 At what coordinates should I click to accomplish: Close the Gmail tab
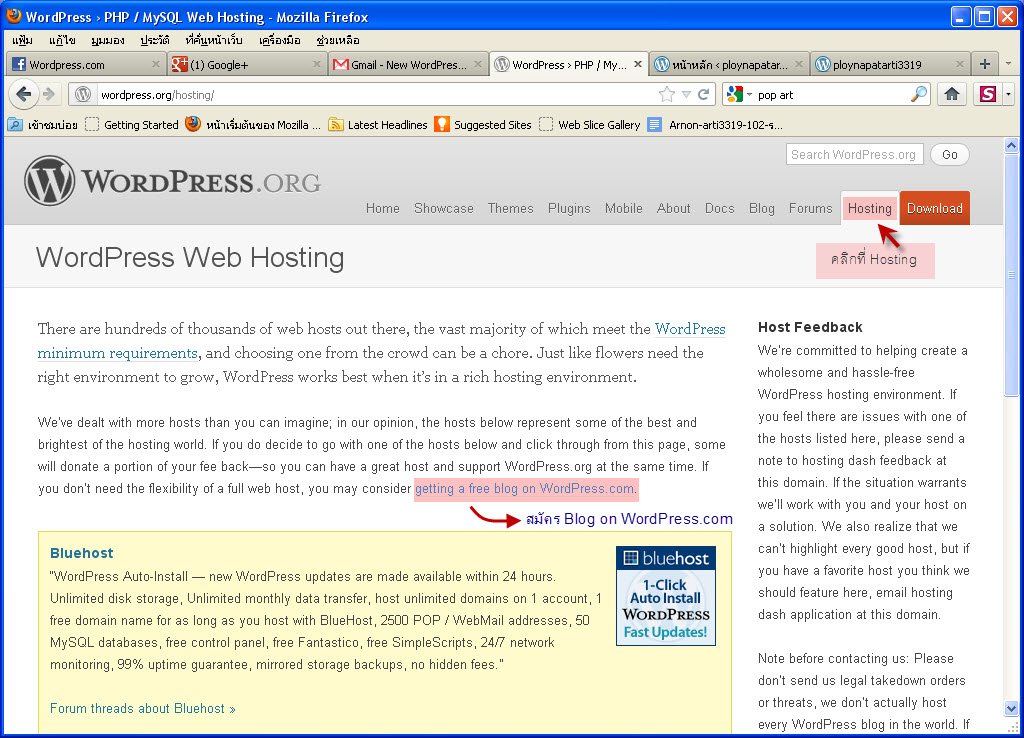(478, 64)
